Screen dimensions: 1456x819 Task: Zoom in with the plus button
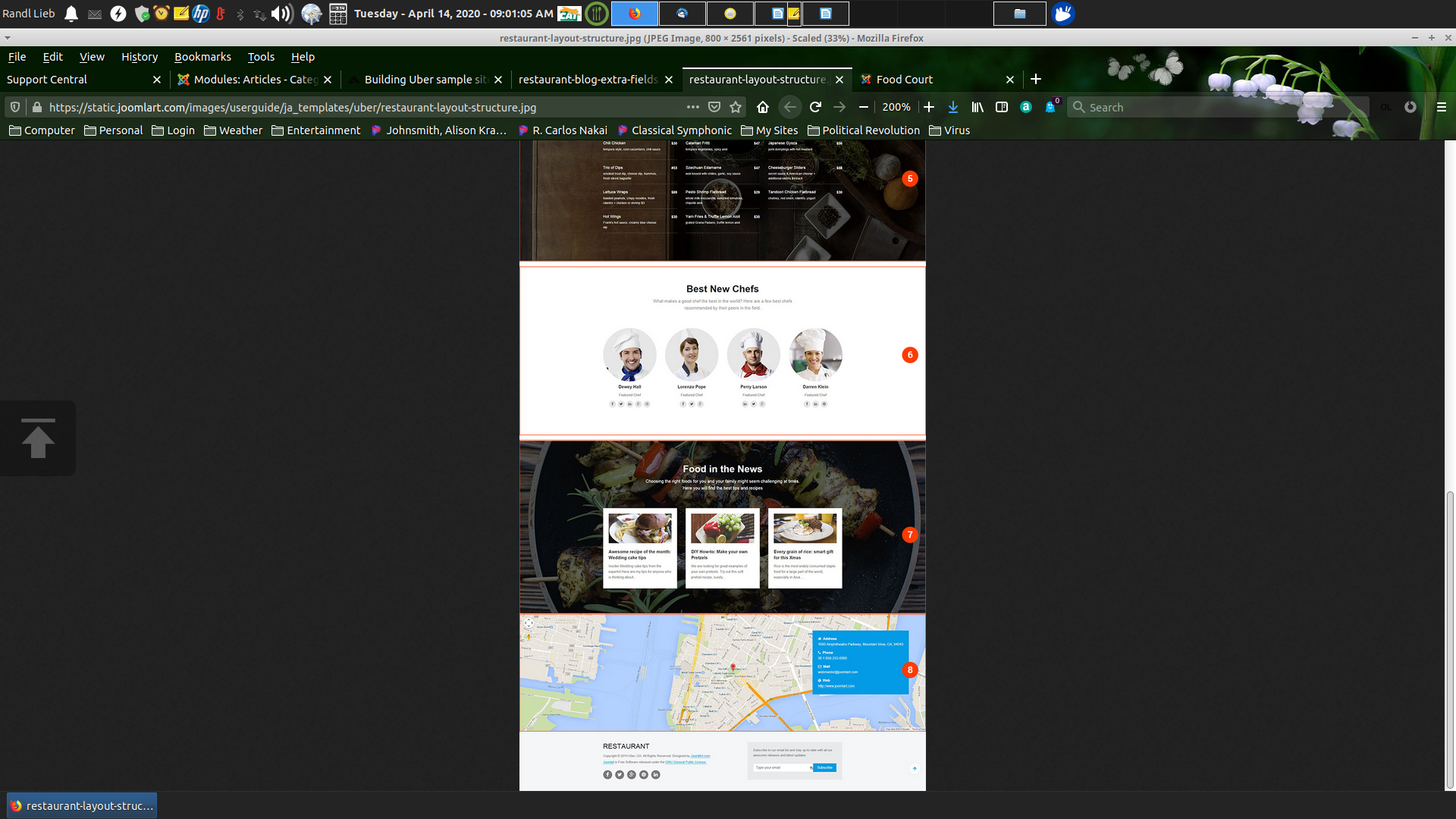pos(929,107)
